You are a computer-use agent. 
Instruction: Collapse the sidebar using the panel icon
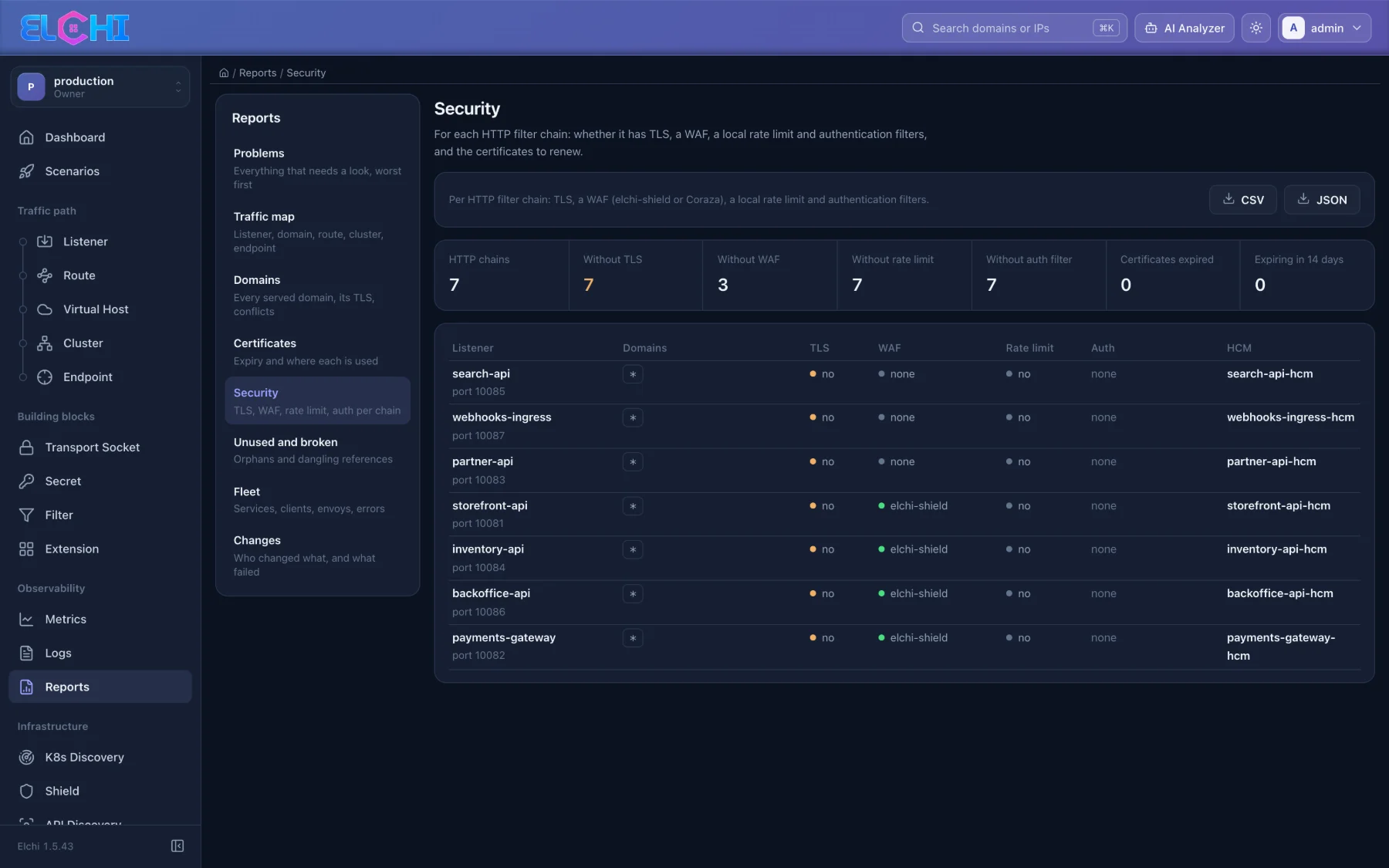click(x=177, y=846)
